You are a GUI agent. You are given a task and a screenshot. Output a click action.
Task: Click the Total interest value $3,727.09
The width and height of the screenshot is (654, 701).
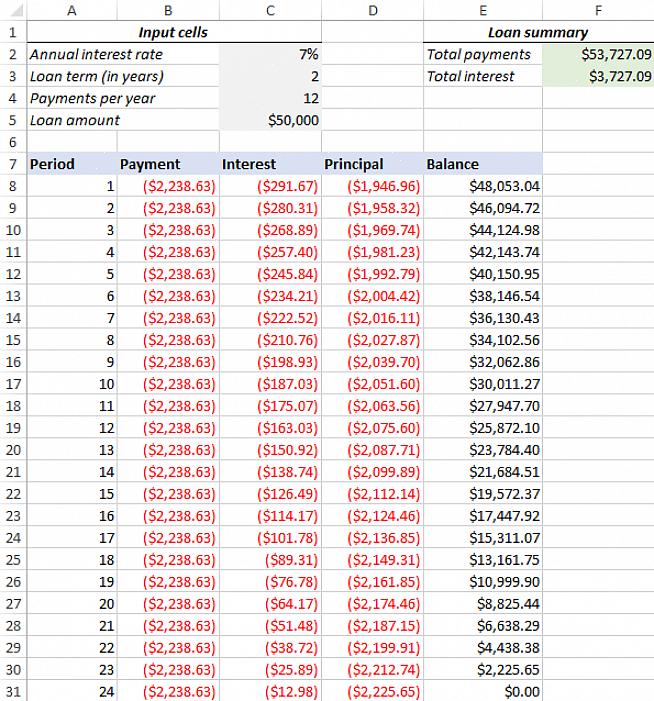coord(598,76)
